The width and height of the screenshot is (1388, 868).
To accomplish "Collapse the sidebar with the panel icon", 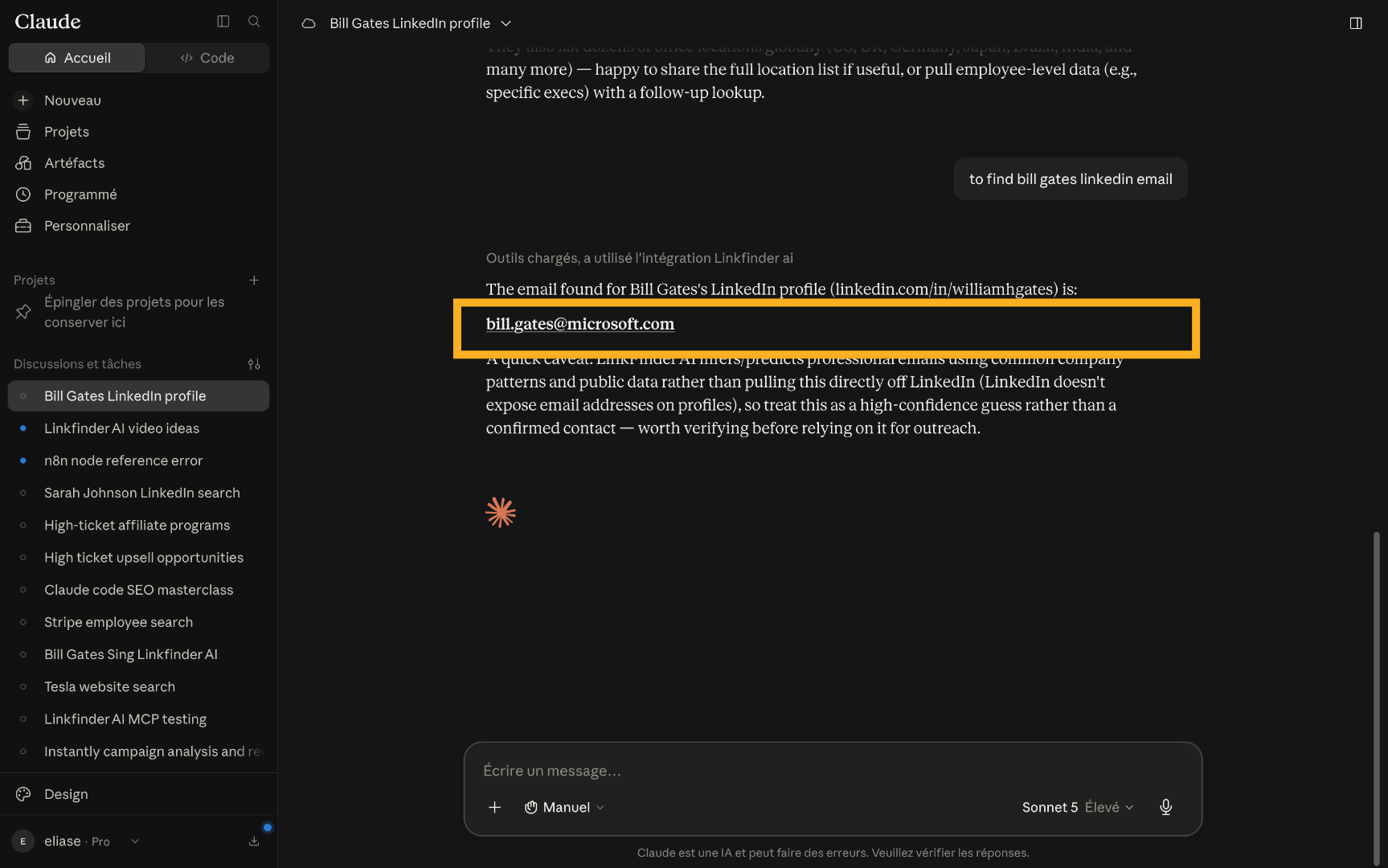I will click(223, 22).
